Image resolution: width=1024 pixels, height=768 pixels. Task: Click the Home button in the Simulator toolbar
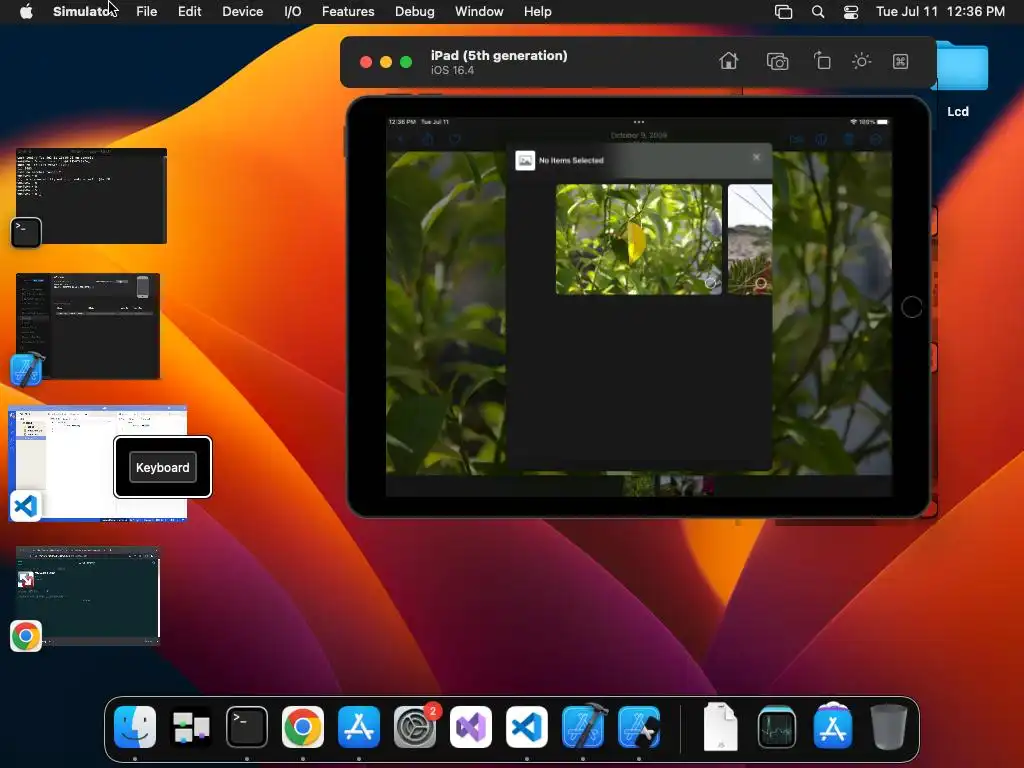pyautogui.click(x=728, y=61)
